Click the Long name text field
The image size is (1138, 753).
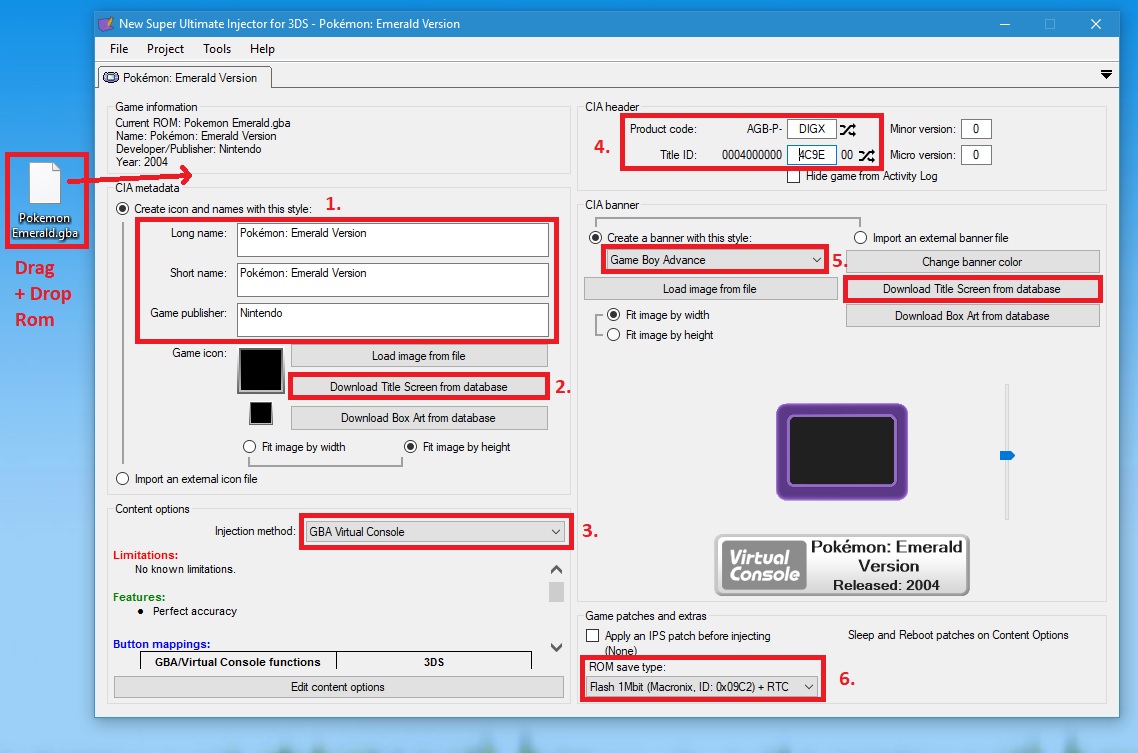tap(393, 240)
